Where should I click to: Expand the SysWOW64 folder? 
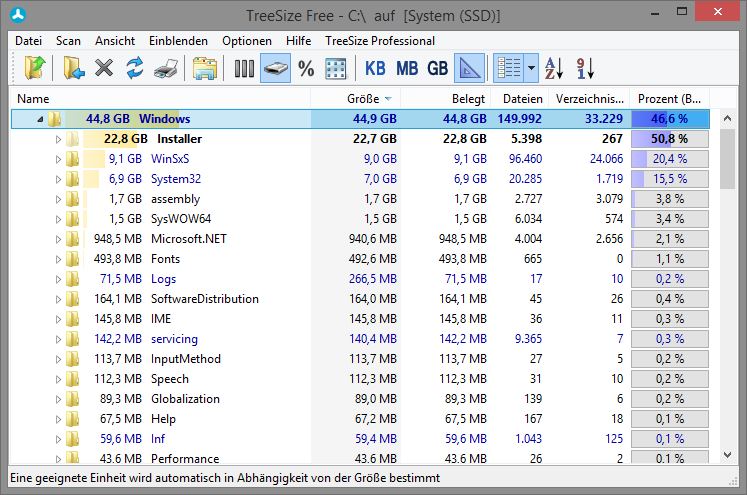[58, 220]
